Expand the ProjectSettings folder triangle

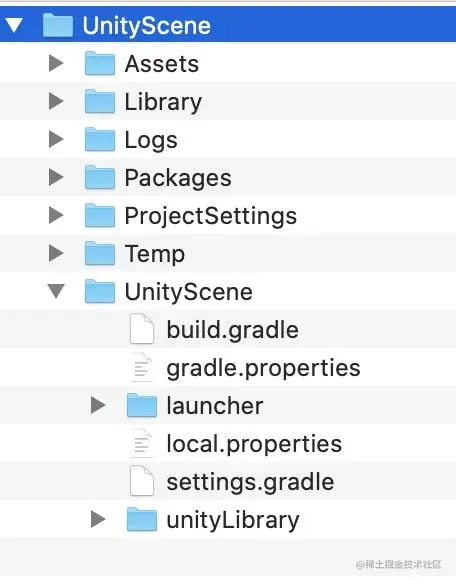pos(56,215)
